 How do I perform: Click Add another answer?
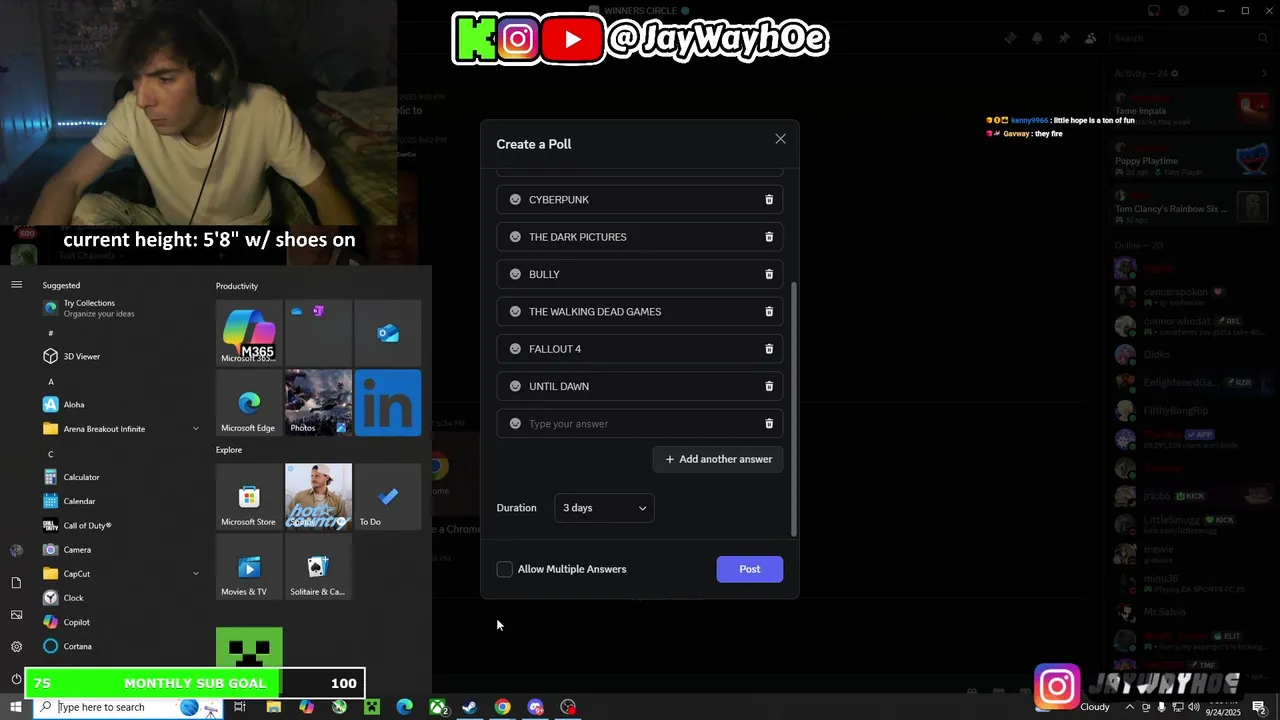click(718, 459)
